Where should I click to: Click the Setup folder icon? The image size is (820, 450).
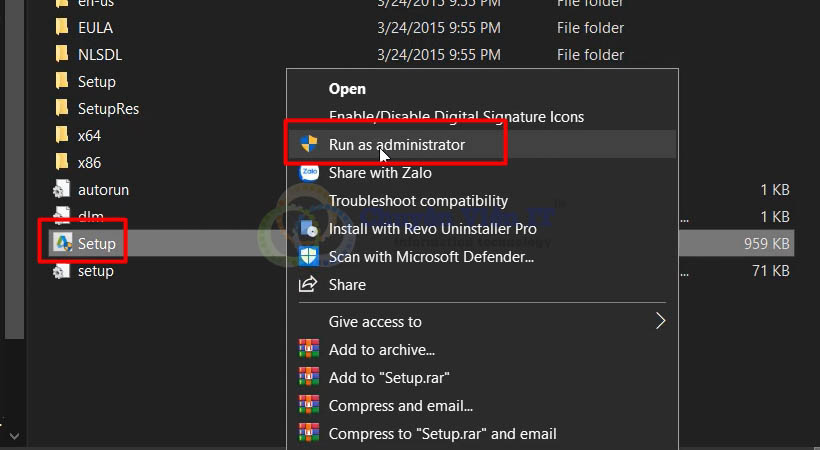tap(62, 81)
